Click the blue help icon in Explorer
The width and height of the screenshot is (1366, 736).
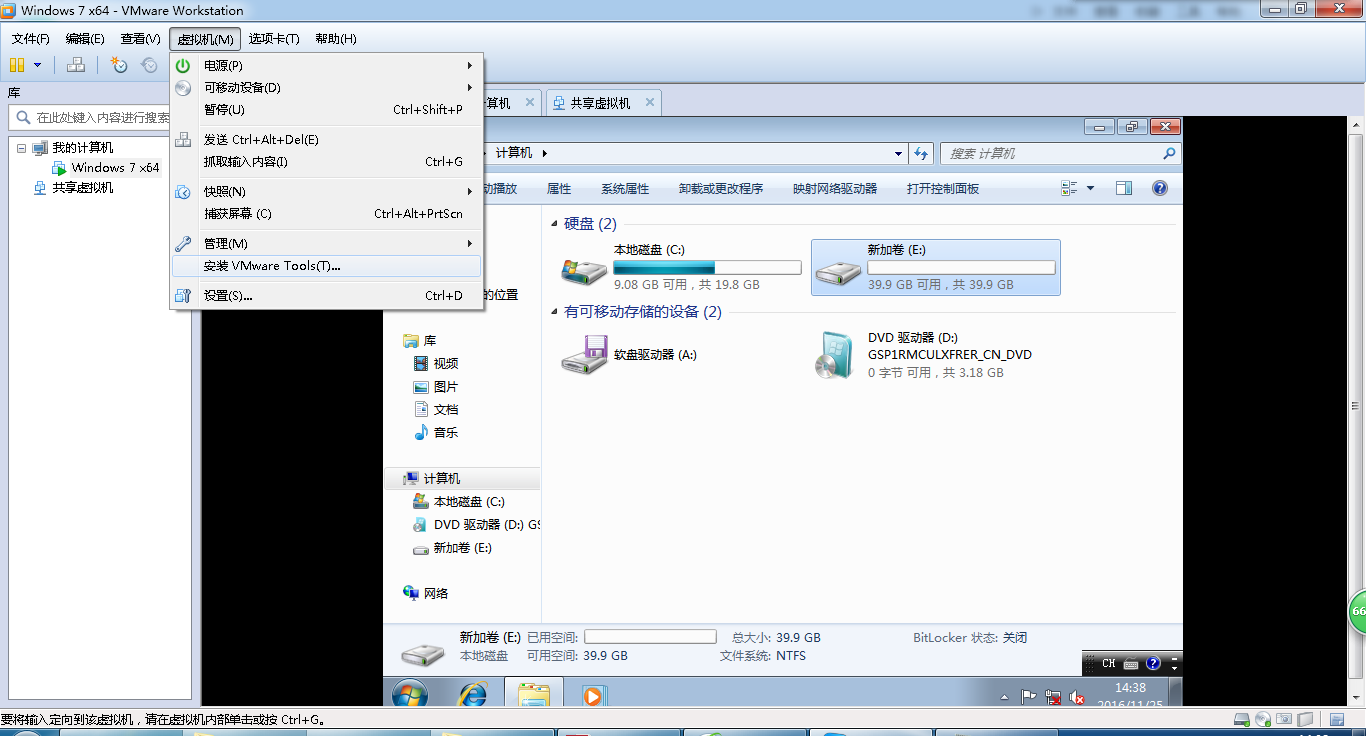[x=1160, y=188]
